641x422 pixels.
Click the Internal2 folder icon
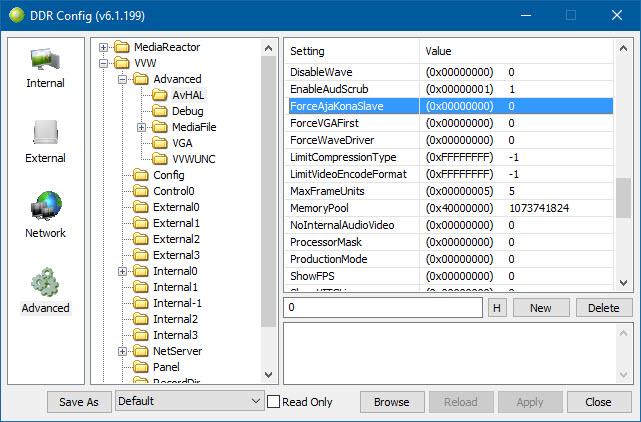point(141,319)
